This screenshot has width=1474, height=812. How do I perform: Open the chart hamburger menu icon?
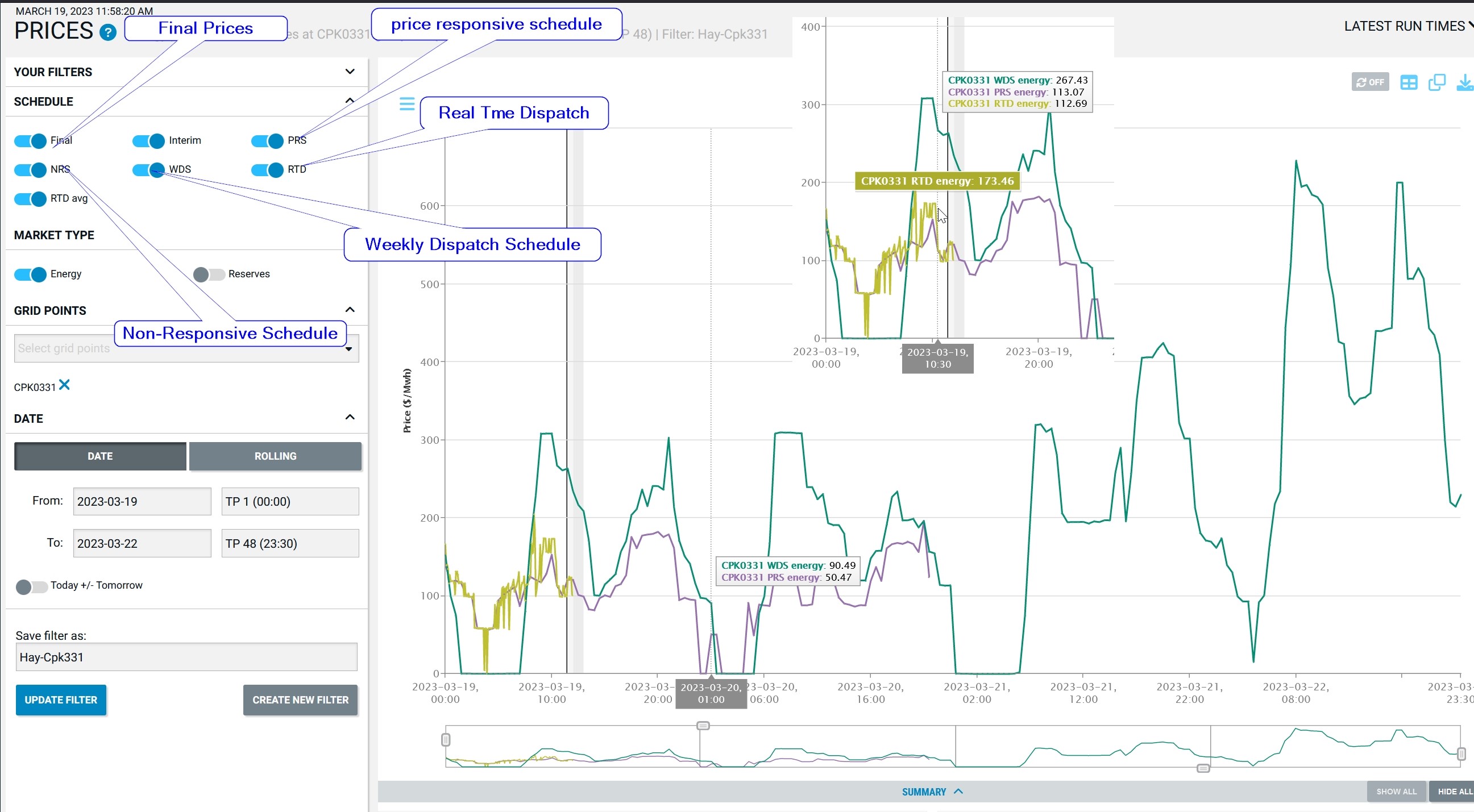pos(407,103)
